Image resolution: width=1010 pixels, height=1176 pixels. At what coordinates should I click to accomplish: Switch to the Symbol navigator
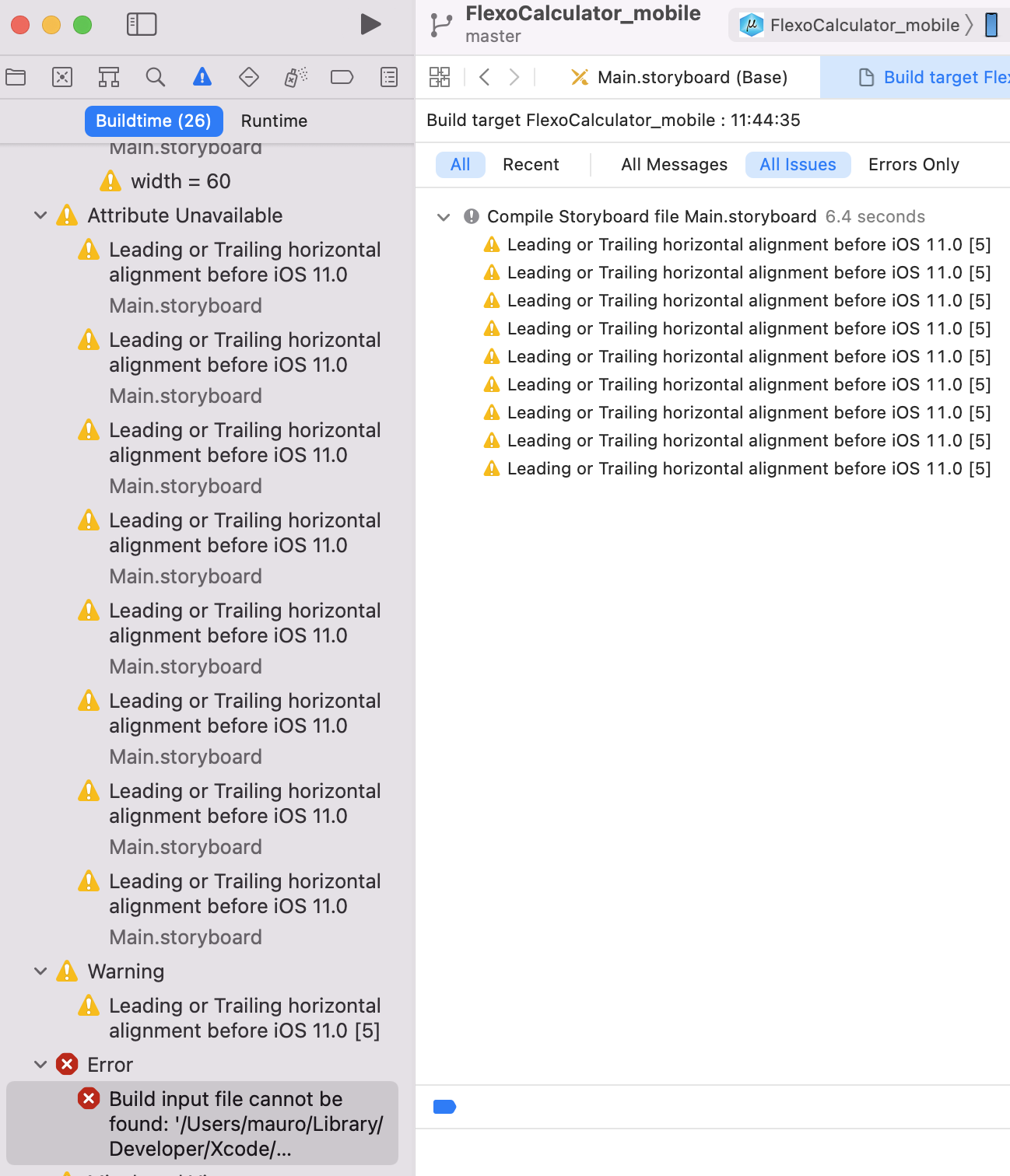point(109,77)
